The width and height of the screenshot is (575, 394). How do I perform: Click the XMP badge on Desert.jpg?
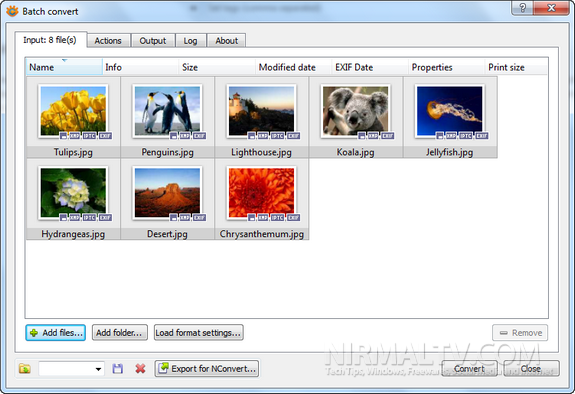[x=185, y=218]
